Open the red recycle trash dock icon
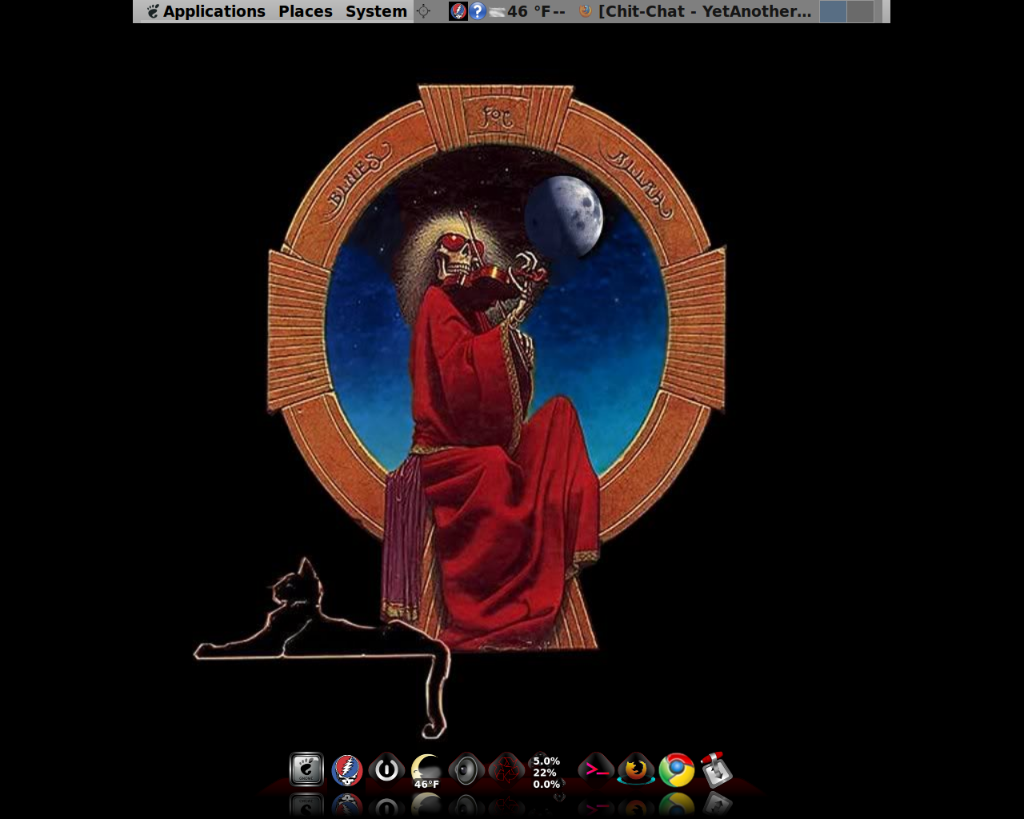 pos(507,769)
